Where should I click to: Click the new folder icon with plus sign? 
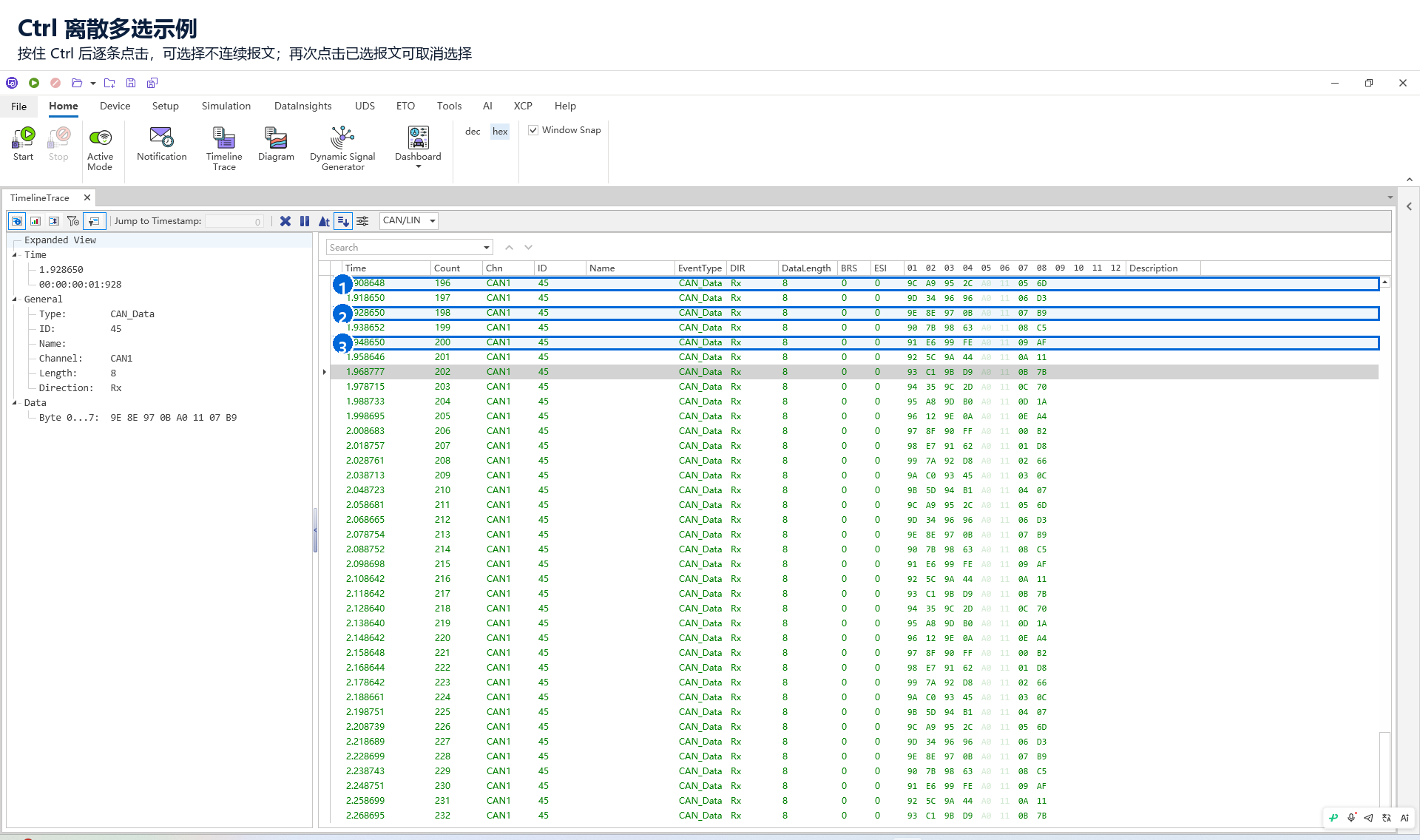coord(109,83)
